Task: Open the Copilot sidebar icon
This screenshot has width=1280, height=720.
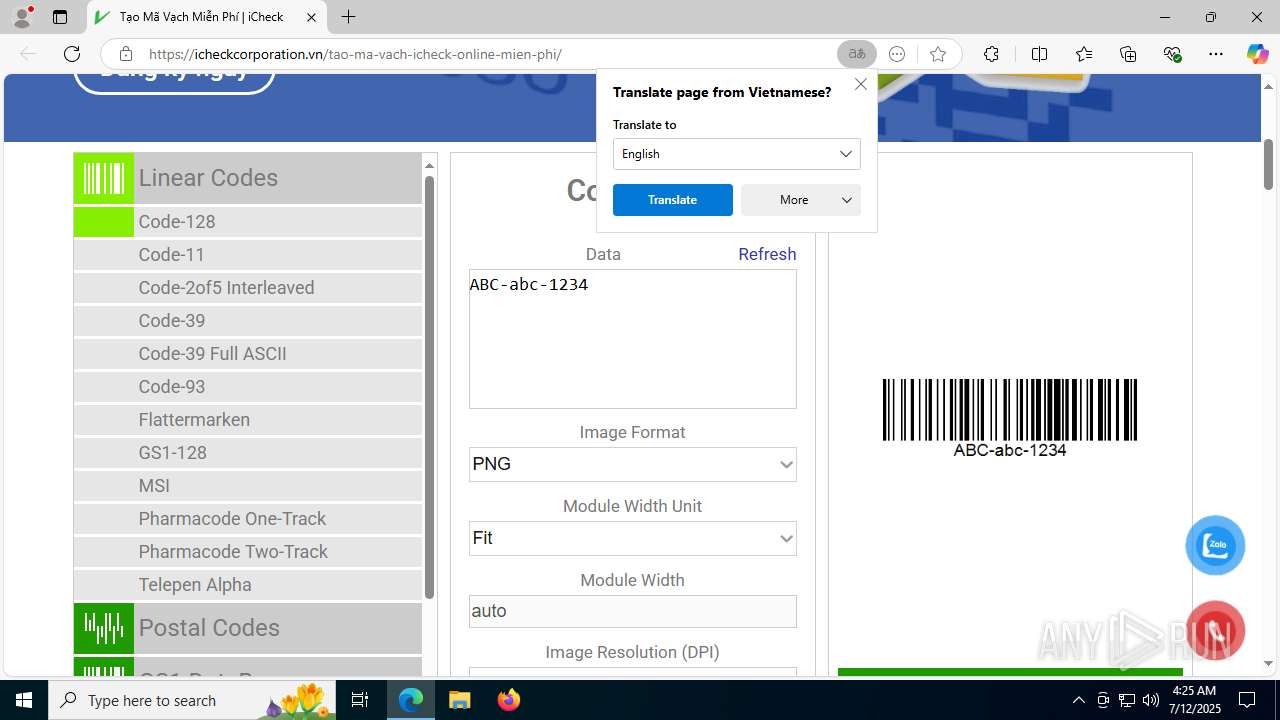Action: [1257, 54]
